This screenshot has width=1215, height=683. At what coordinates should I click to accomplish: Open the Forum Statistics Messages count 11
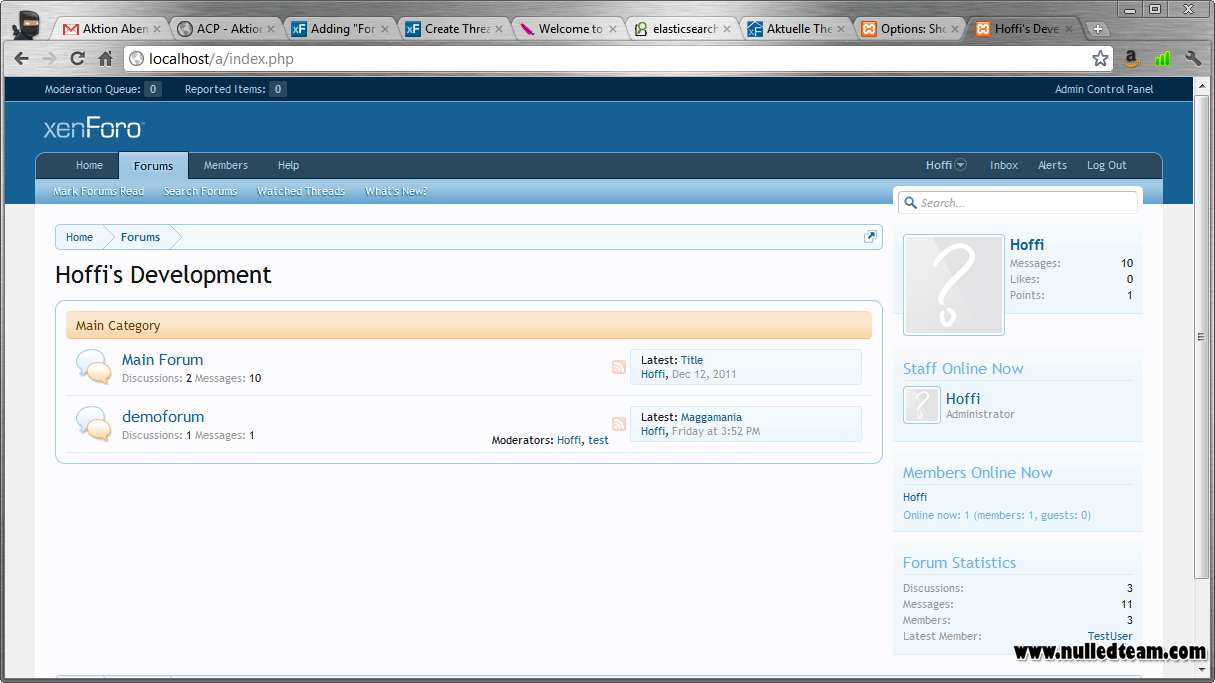pos(1127,604)
